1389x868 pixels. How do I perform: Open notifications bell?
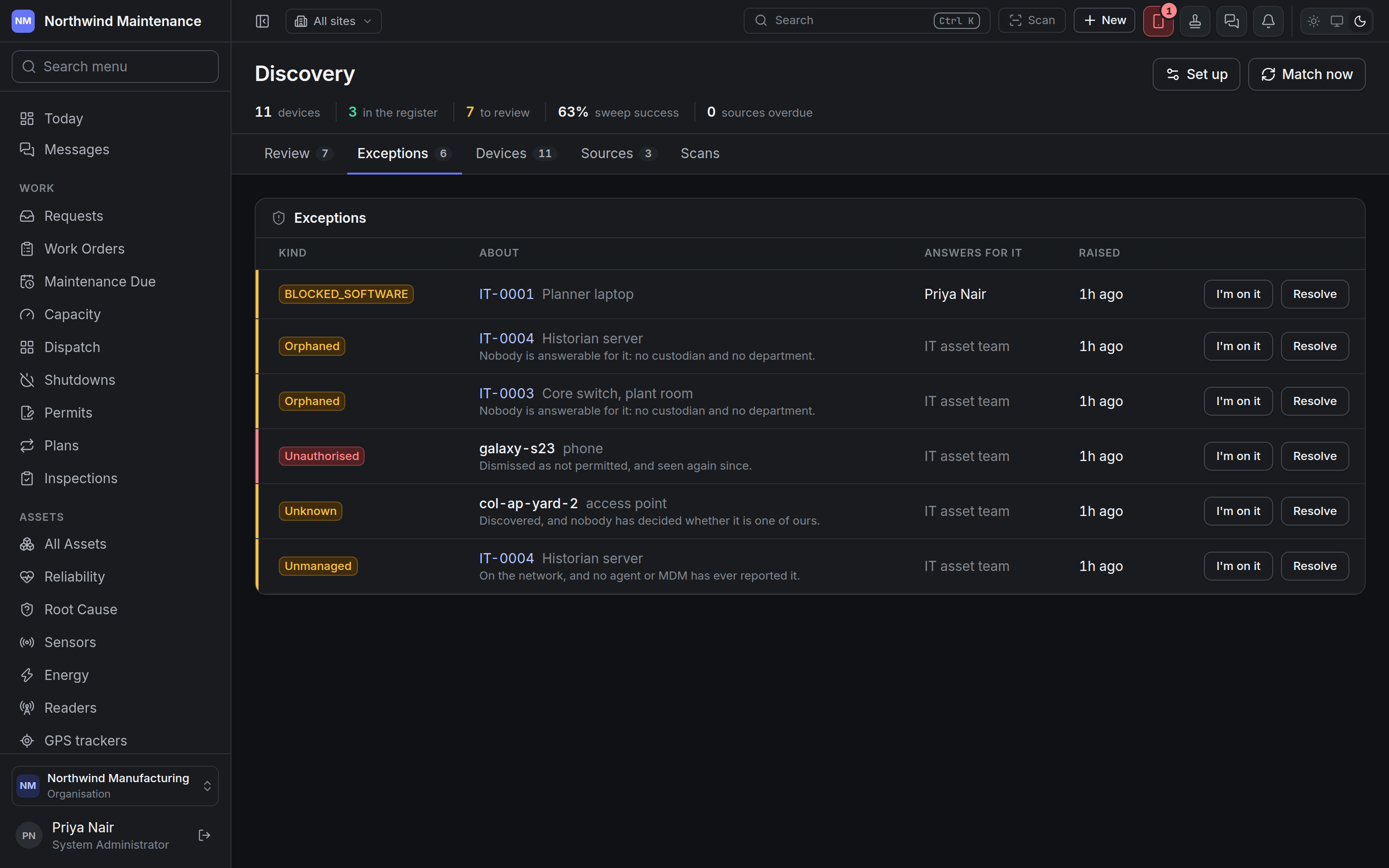tap(1268, 21)
